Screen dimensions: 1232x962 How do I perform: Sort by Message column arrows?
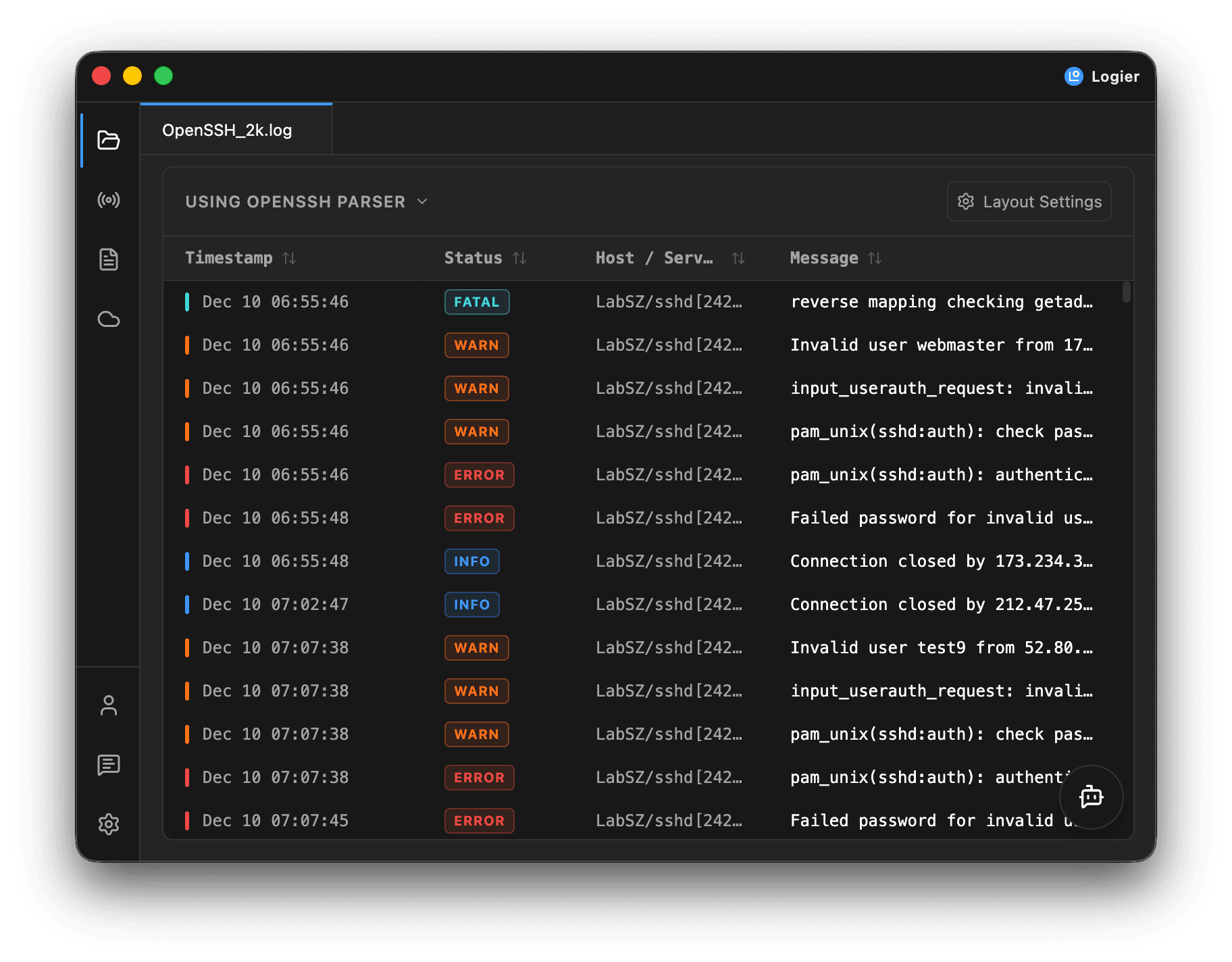[875, 258]
